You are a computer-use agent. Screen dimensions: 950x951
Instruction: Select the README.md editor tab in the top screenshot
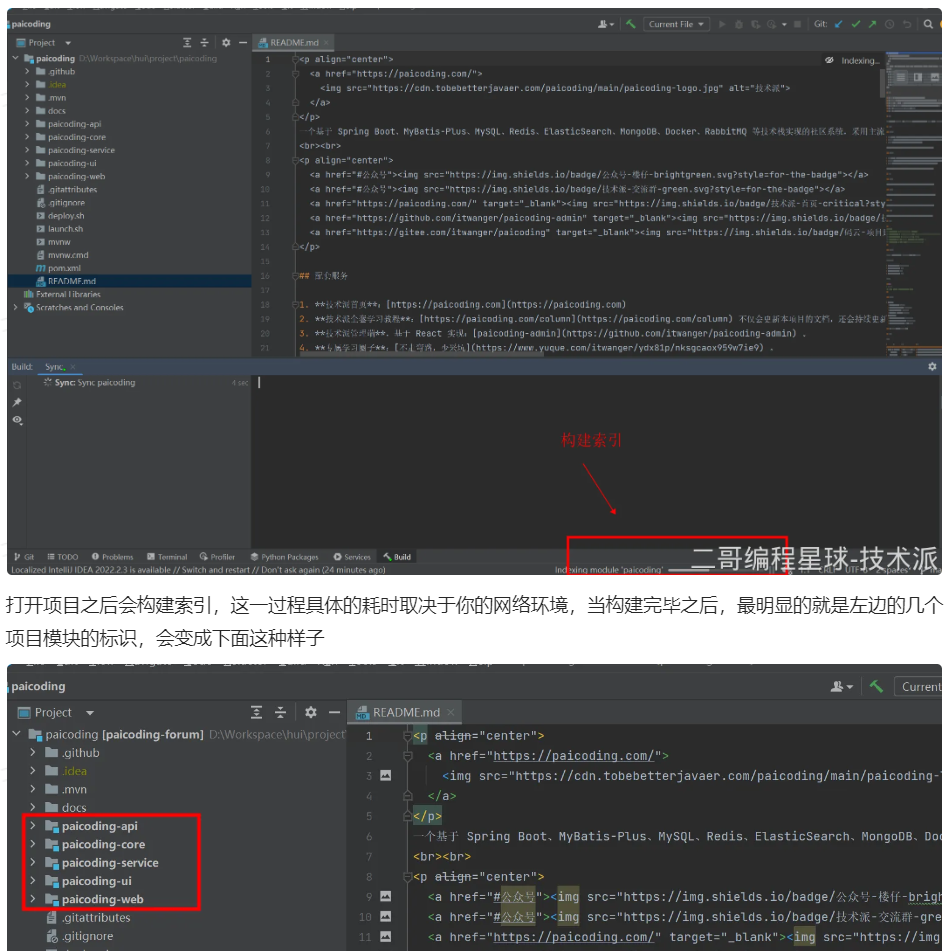[294, 42]
